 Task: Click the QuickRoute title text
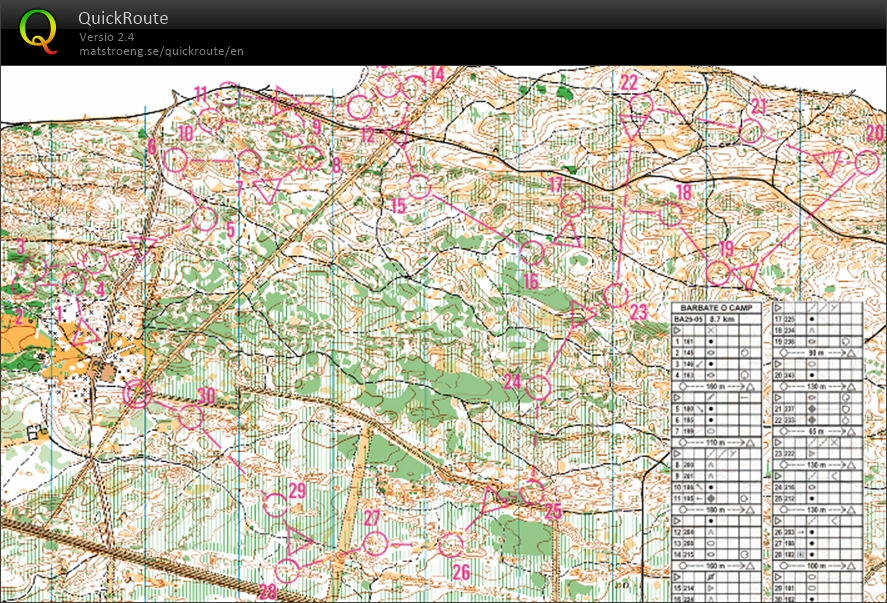(123, 18)
